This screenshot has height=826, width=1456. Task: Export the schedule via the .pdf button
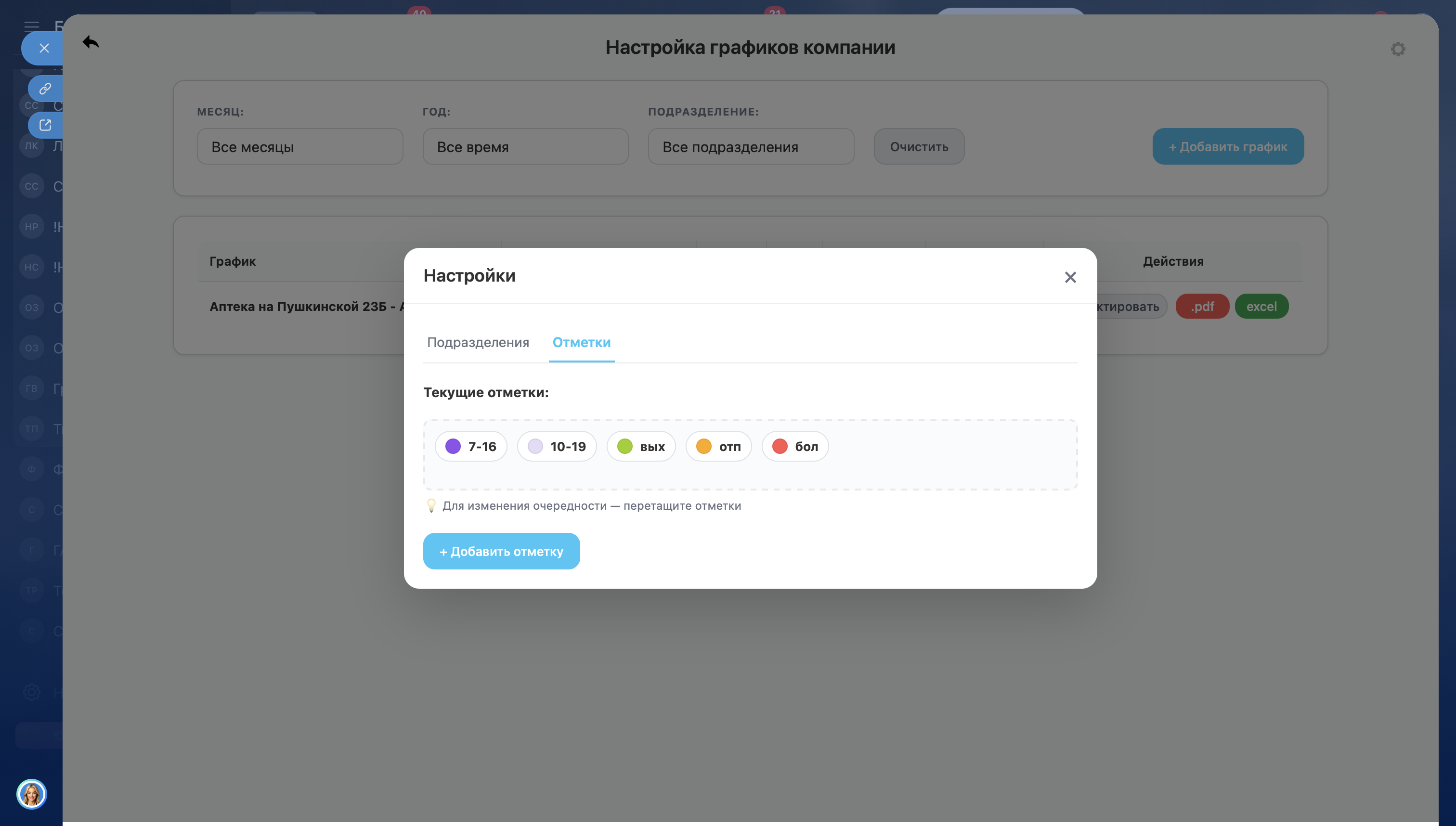1202,306
